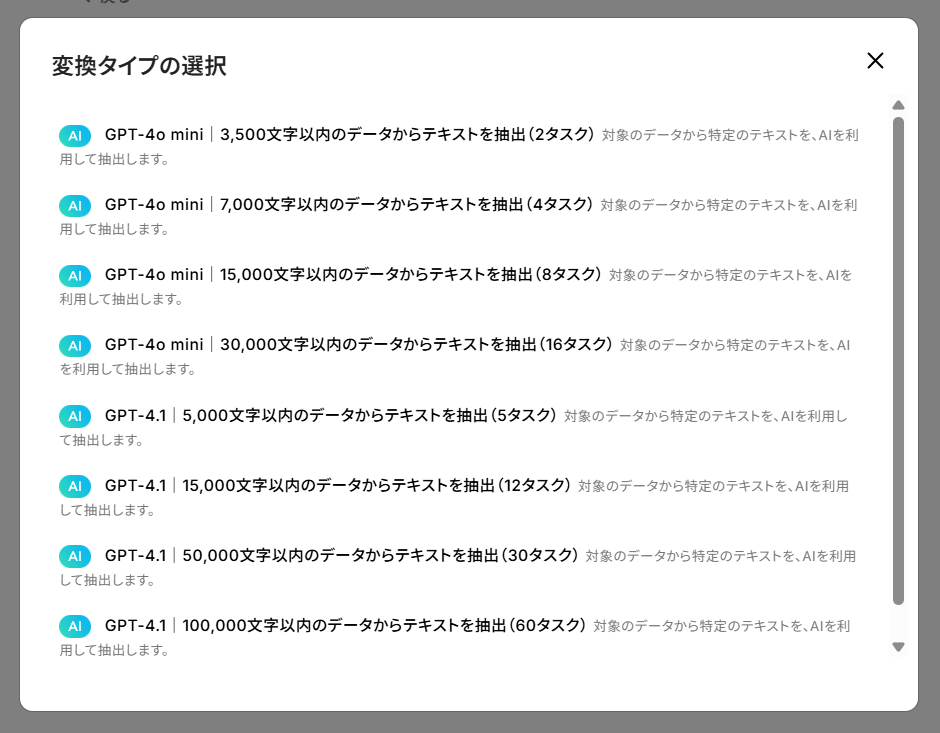Viewport: 940px width, 733px height.
Task: Select GPT-4o mini 3,500文字以内 option (2タスク)
Action: (x=459, y=146)
